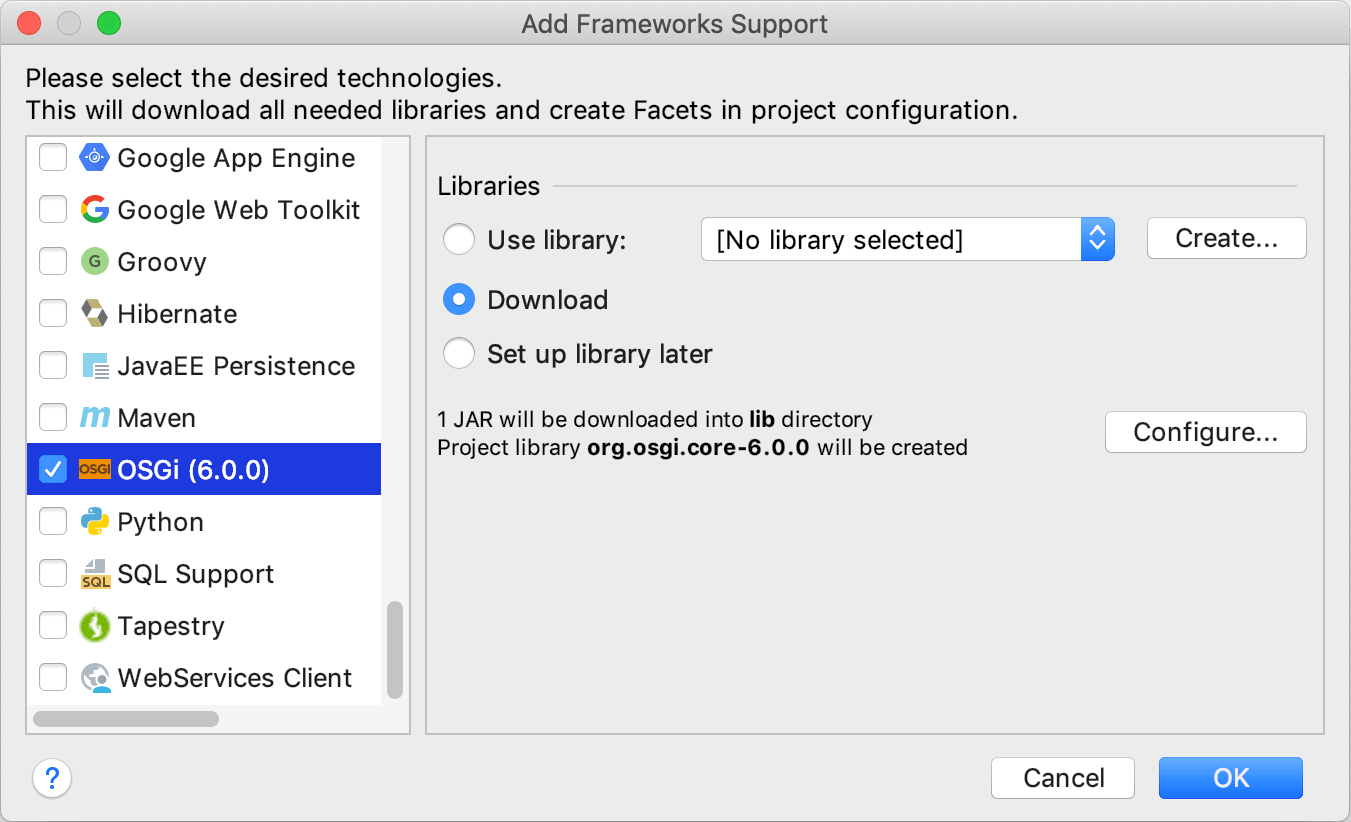Click the Python framework icon
Image resolution: width=1351 pixels, height=822 pixels.
pyautogui.click(x=95, y=522)
